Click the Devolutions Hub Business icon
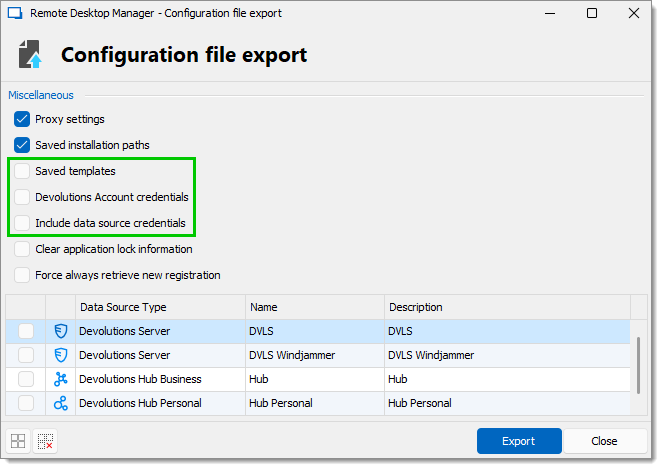Screen dimensions: 662x469 (61, 380)
